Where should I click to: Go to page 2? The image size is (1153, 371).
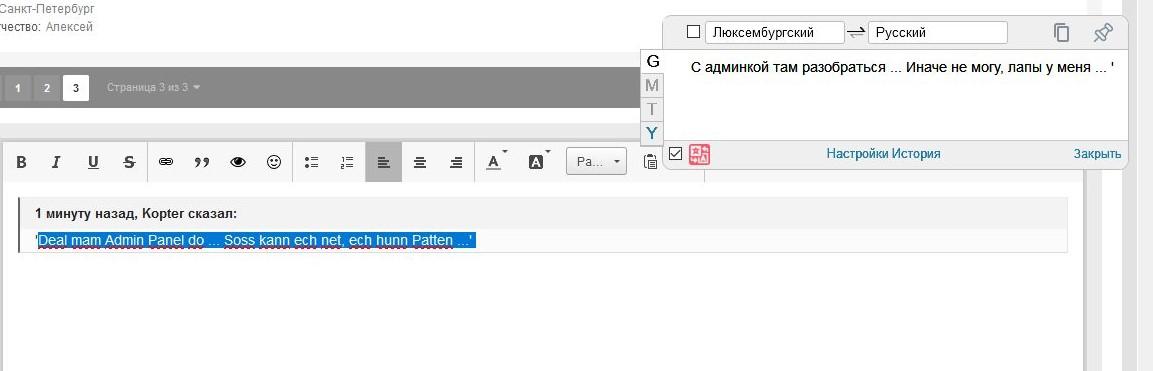(46, 88)
